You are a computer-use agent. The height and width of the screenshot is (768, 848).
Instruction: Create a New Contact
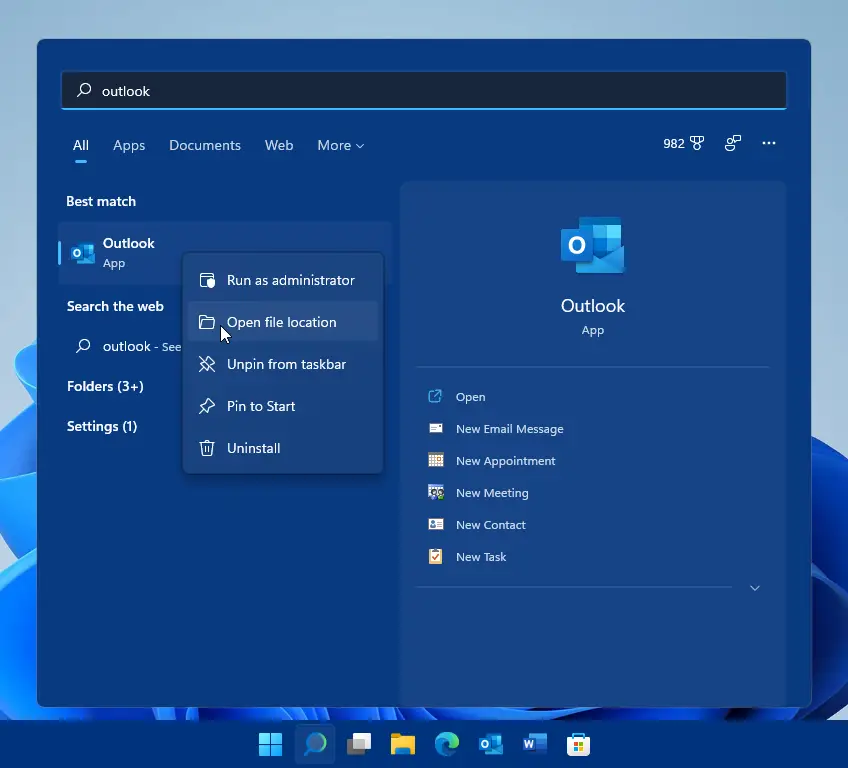(x=476, y=525)
